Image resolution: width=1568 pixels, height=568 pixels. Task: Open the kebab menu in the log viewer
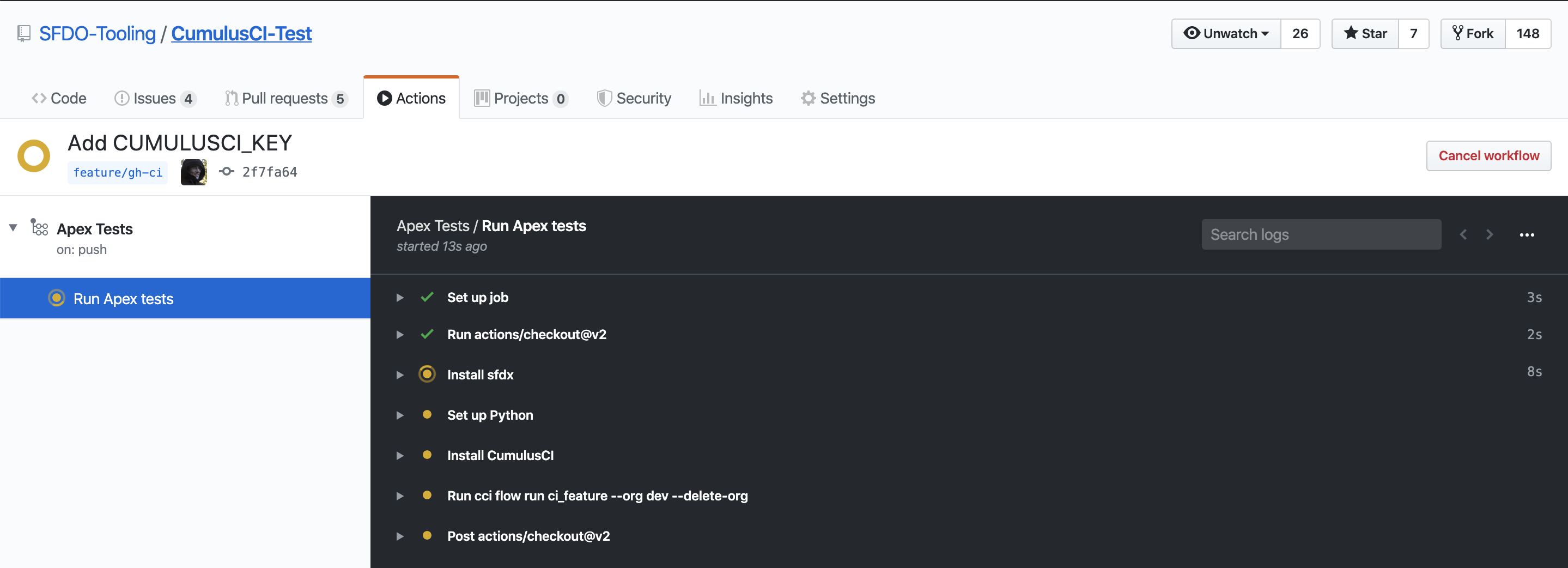point(1528,234)
